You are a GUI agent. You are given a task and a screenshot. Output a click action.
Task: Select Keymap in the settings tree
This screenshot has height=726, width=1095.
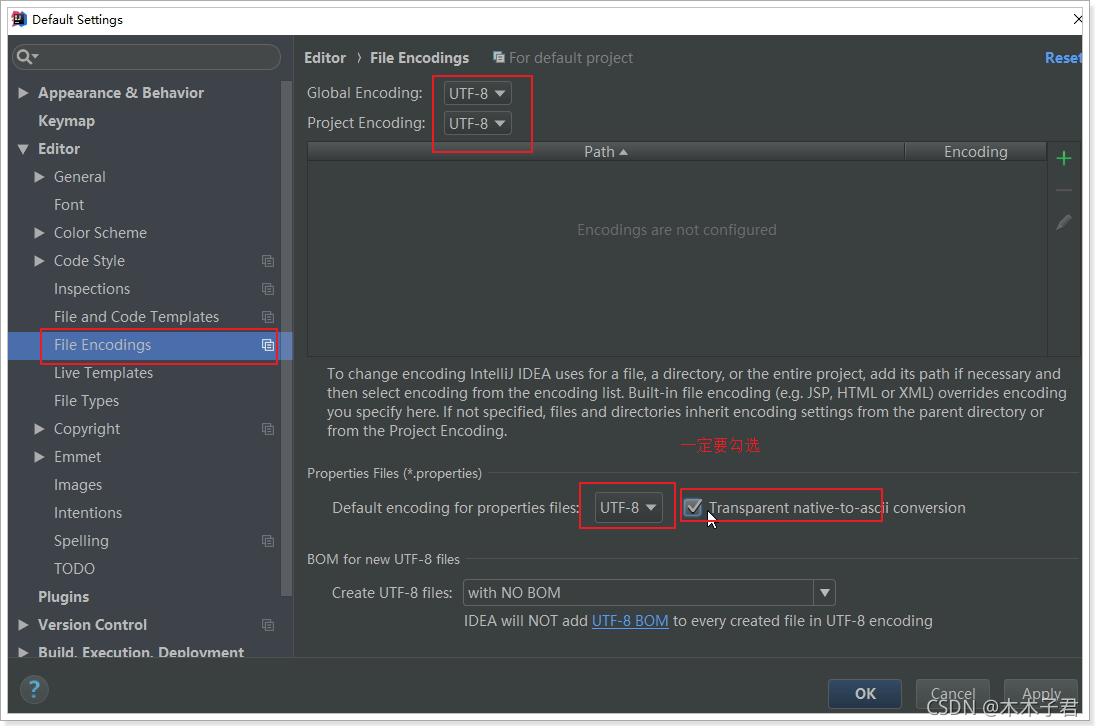point(66,121)
